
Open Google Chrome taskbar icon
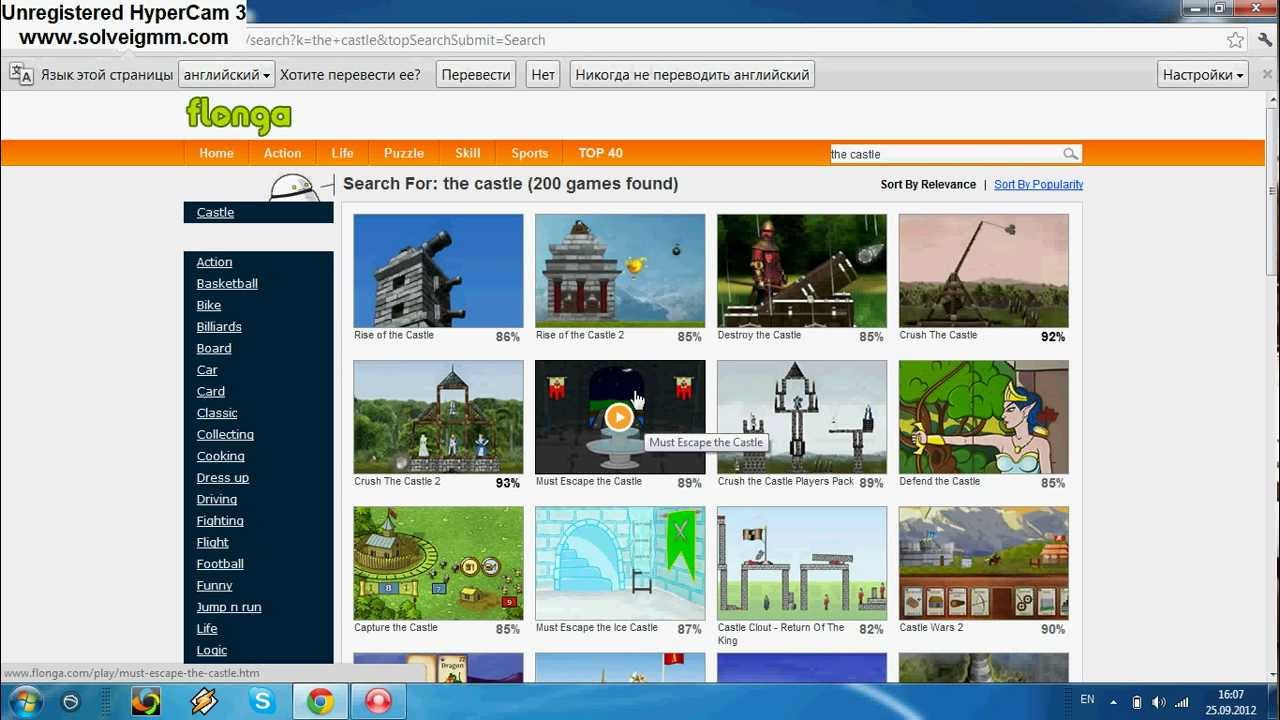coord(320,702)
